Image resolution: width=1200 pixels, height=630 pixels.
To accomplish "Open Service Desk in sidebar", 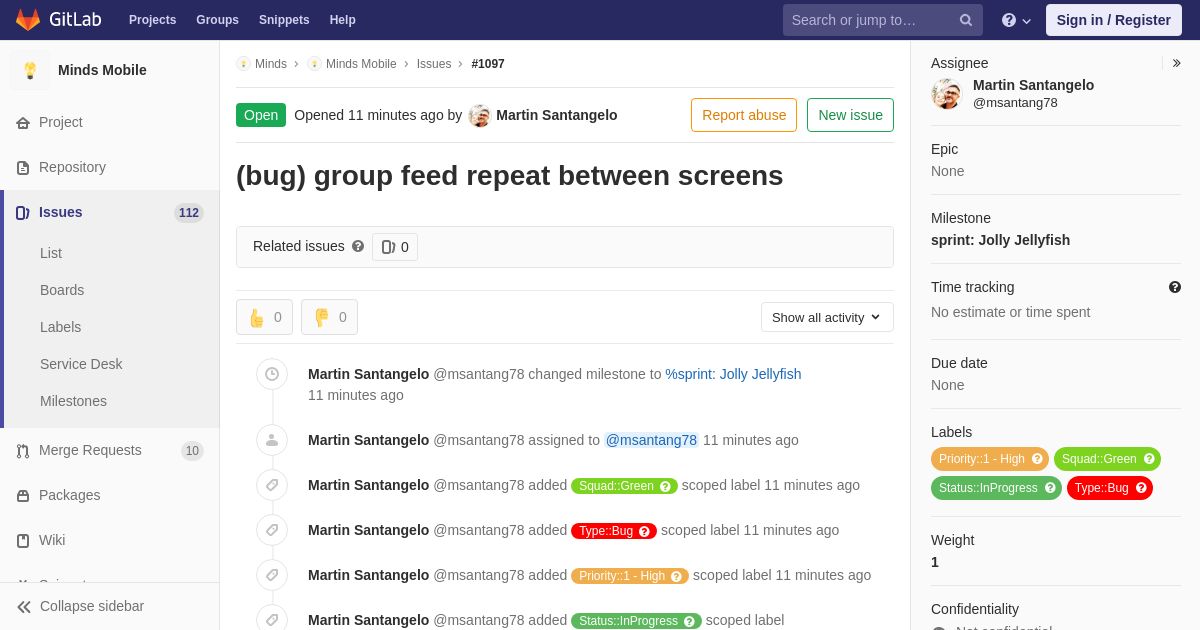I will pyautogui.click(x=81, y=364).
